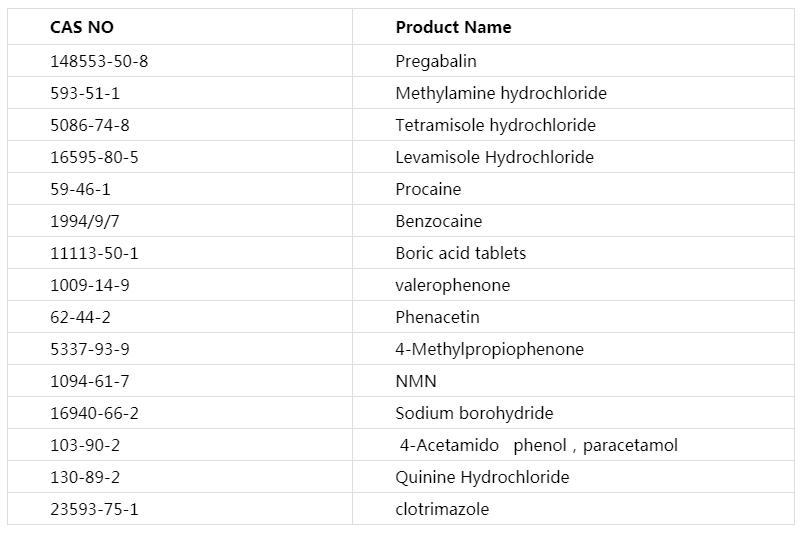Select the 4-Methylpropiophenone cell
The image size is (809, 541).
tap(489, 349)
